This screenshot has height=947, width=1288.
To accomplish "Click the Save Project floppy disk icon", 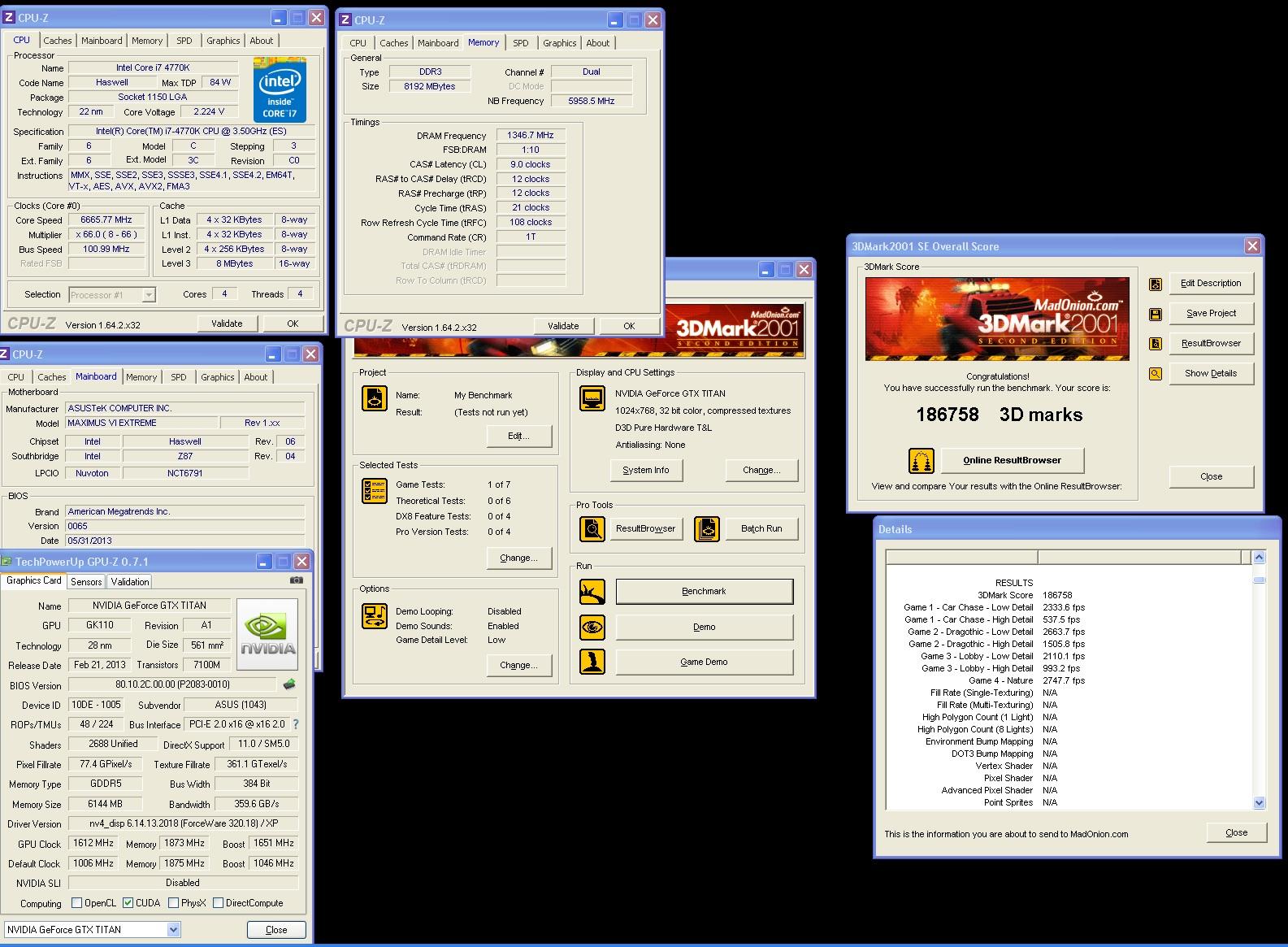I will click(x=1155, y=314).
